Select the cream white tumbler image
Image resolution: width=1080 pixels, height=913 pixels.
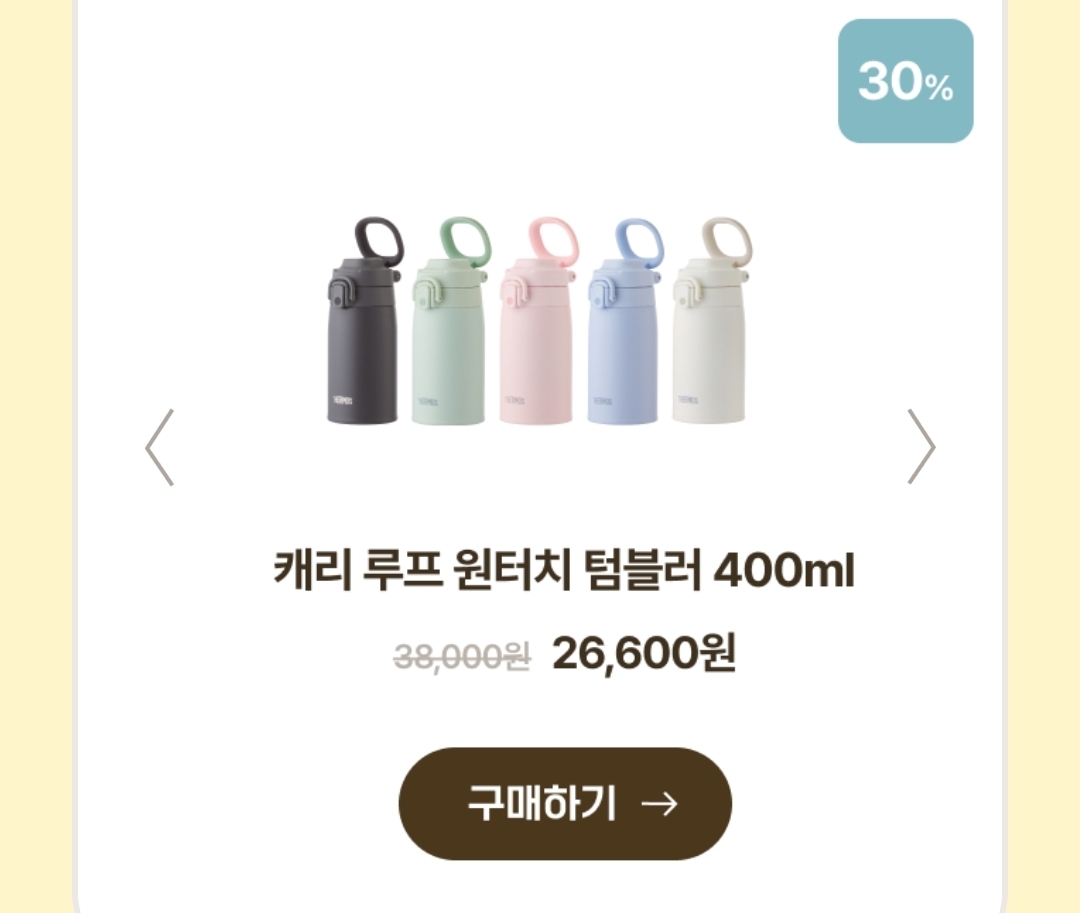[x=711, y=320]
